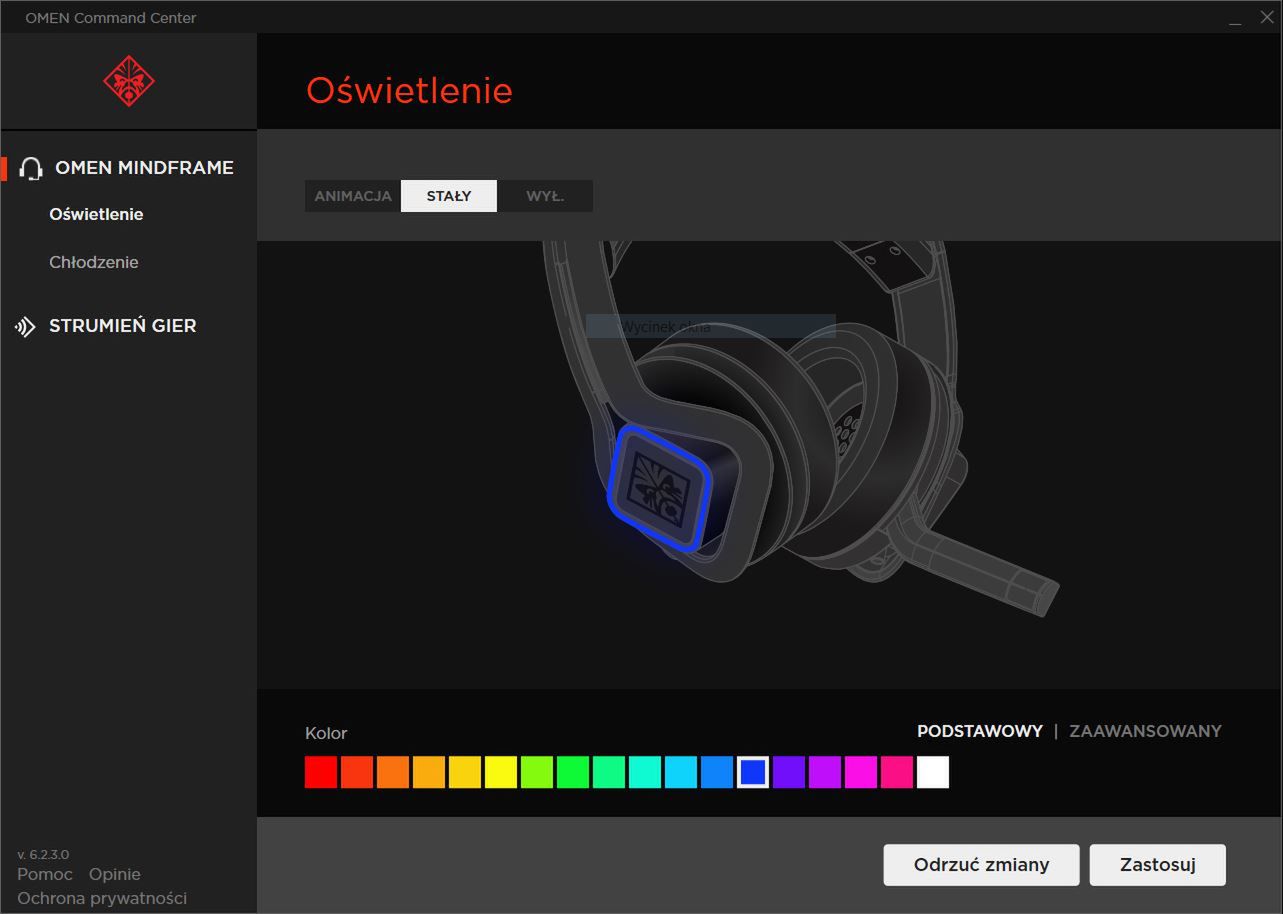Open the Pomoc link

click(44, 874)
